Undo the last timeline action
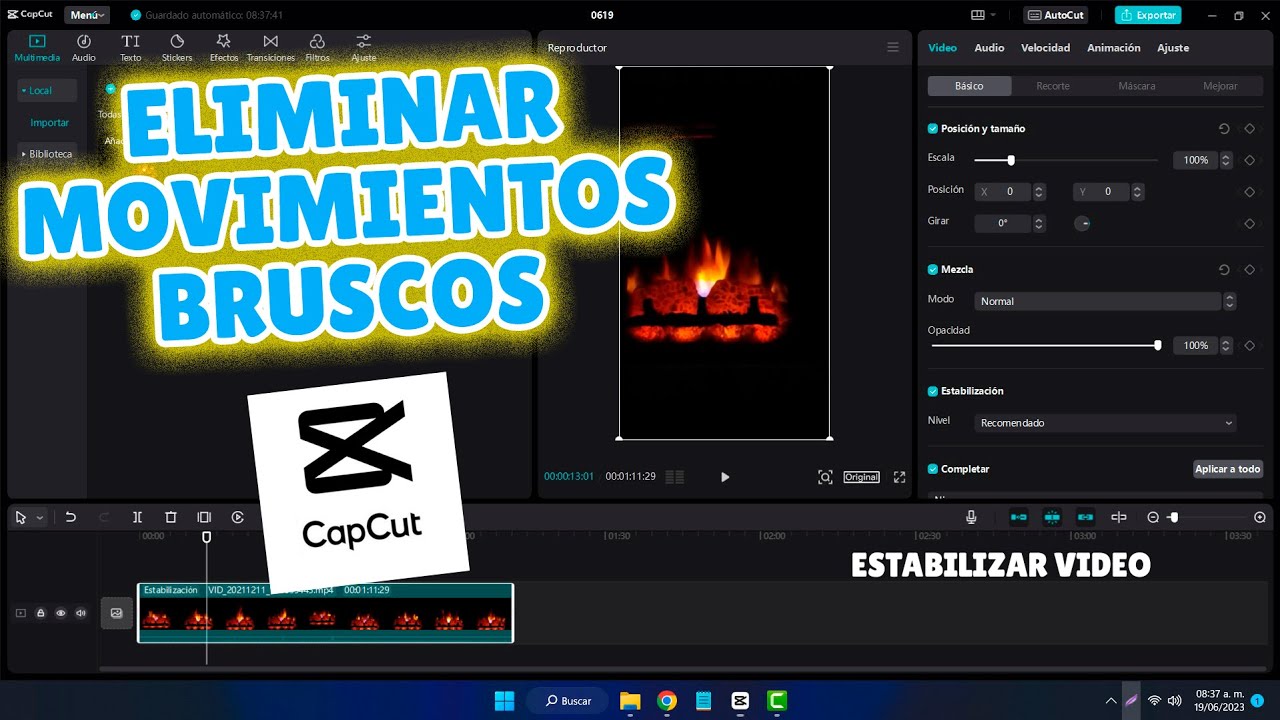 pyautogui.click(x=71, y=517)
